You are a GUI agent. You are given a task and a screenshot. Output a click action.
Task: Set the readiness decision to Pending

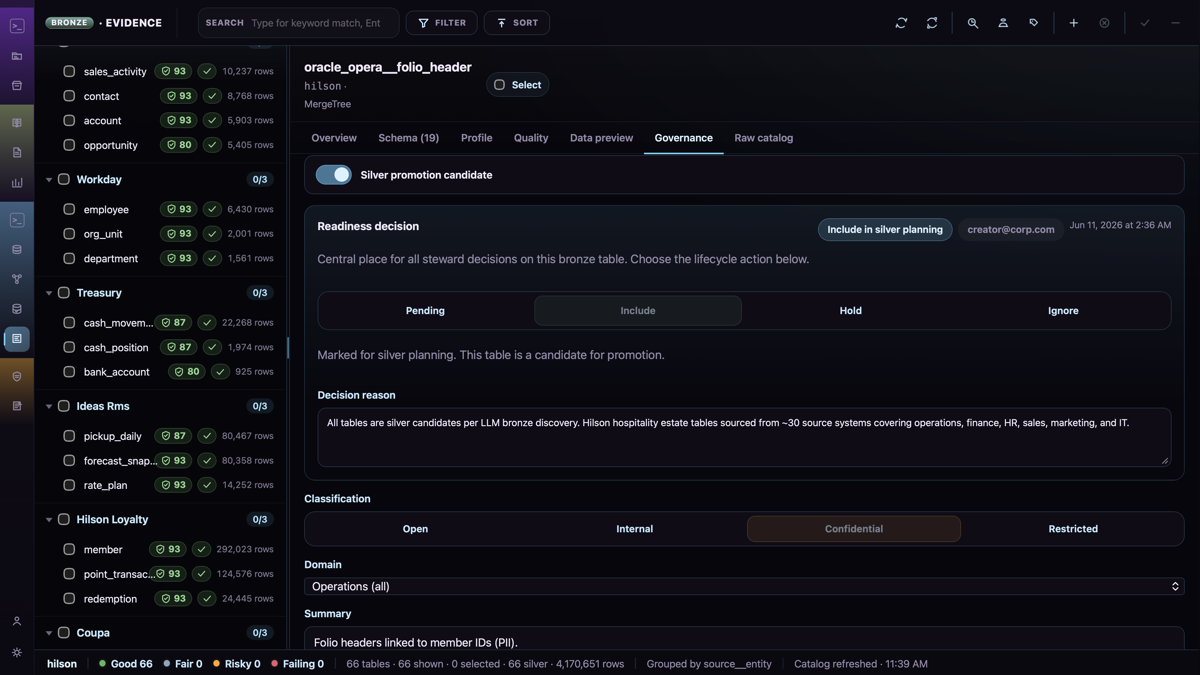pos(425,311)
